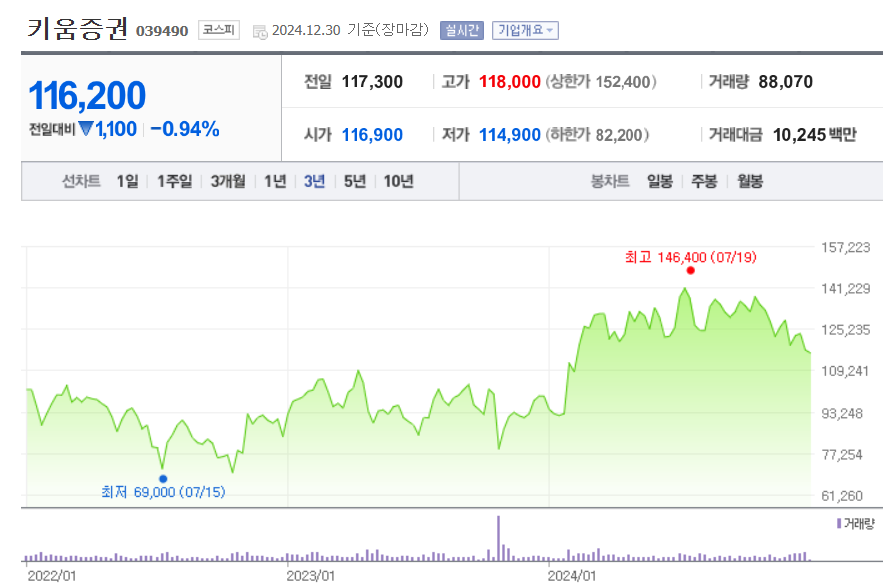Click the 상한가 152,400 text

pyautogui.click(x=601, y=82)
